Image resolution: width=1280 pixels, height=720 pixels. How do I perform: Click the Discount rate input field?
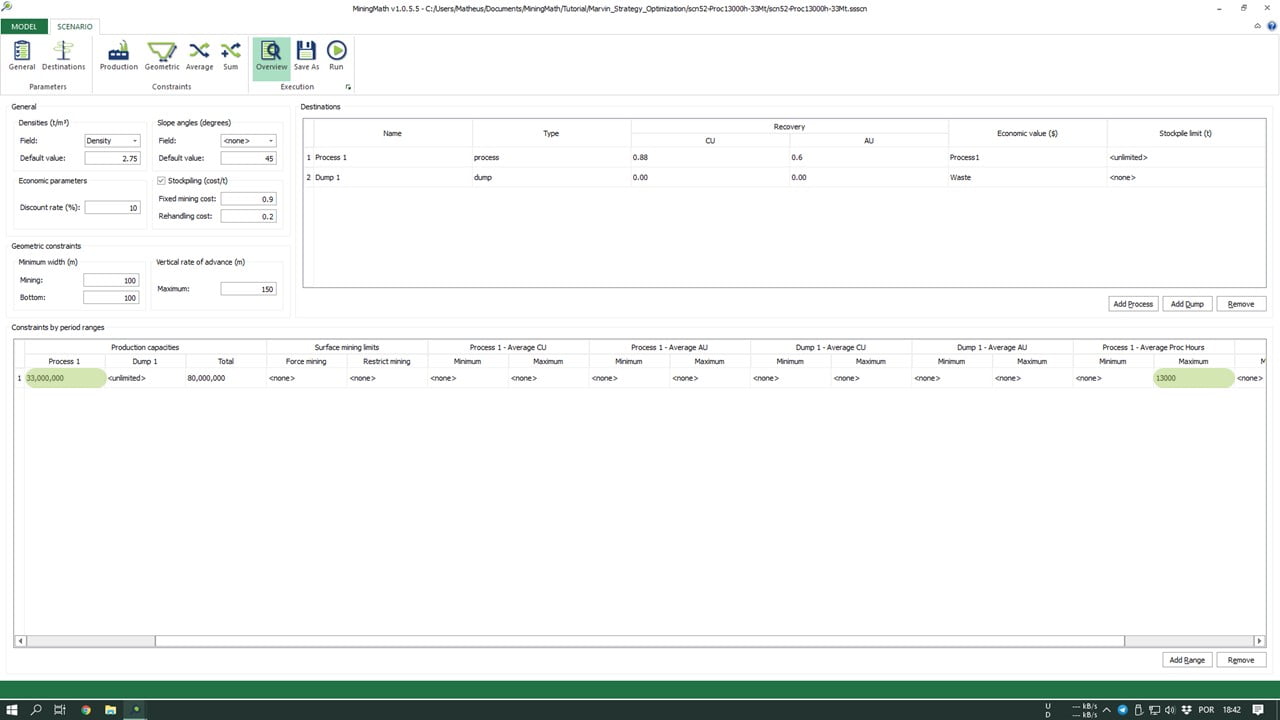(112, 208)
